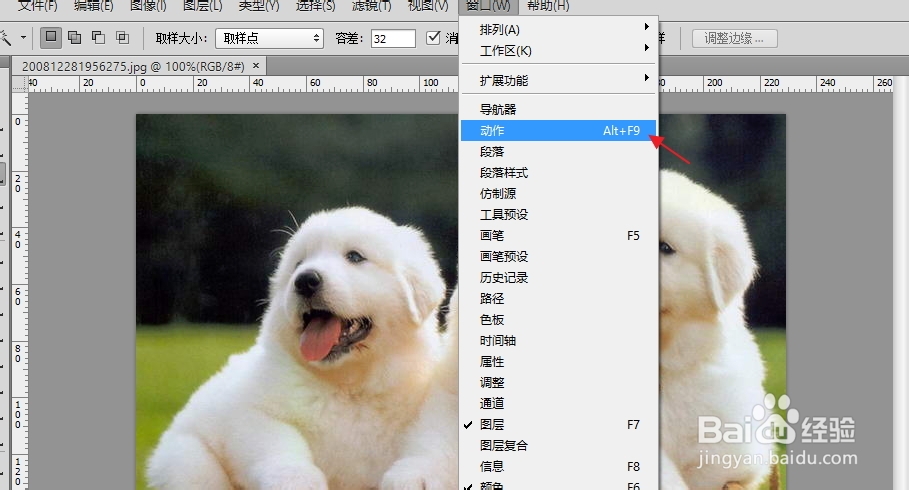
Task: Expand the 工作区(K) submenu
Action: [558, 50]
